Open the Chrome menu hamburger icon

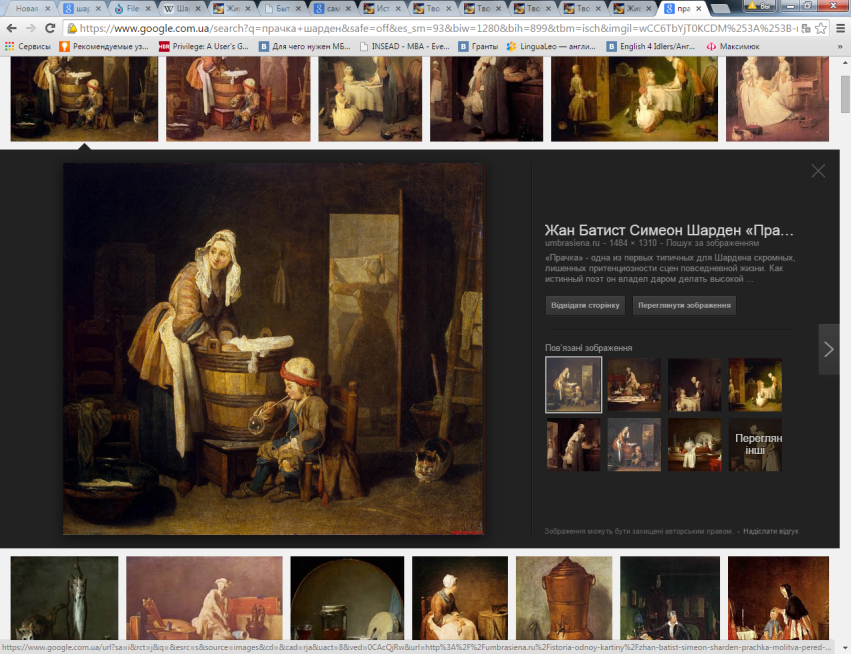pyautogui.click(x=840, y=28)
